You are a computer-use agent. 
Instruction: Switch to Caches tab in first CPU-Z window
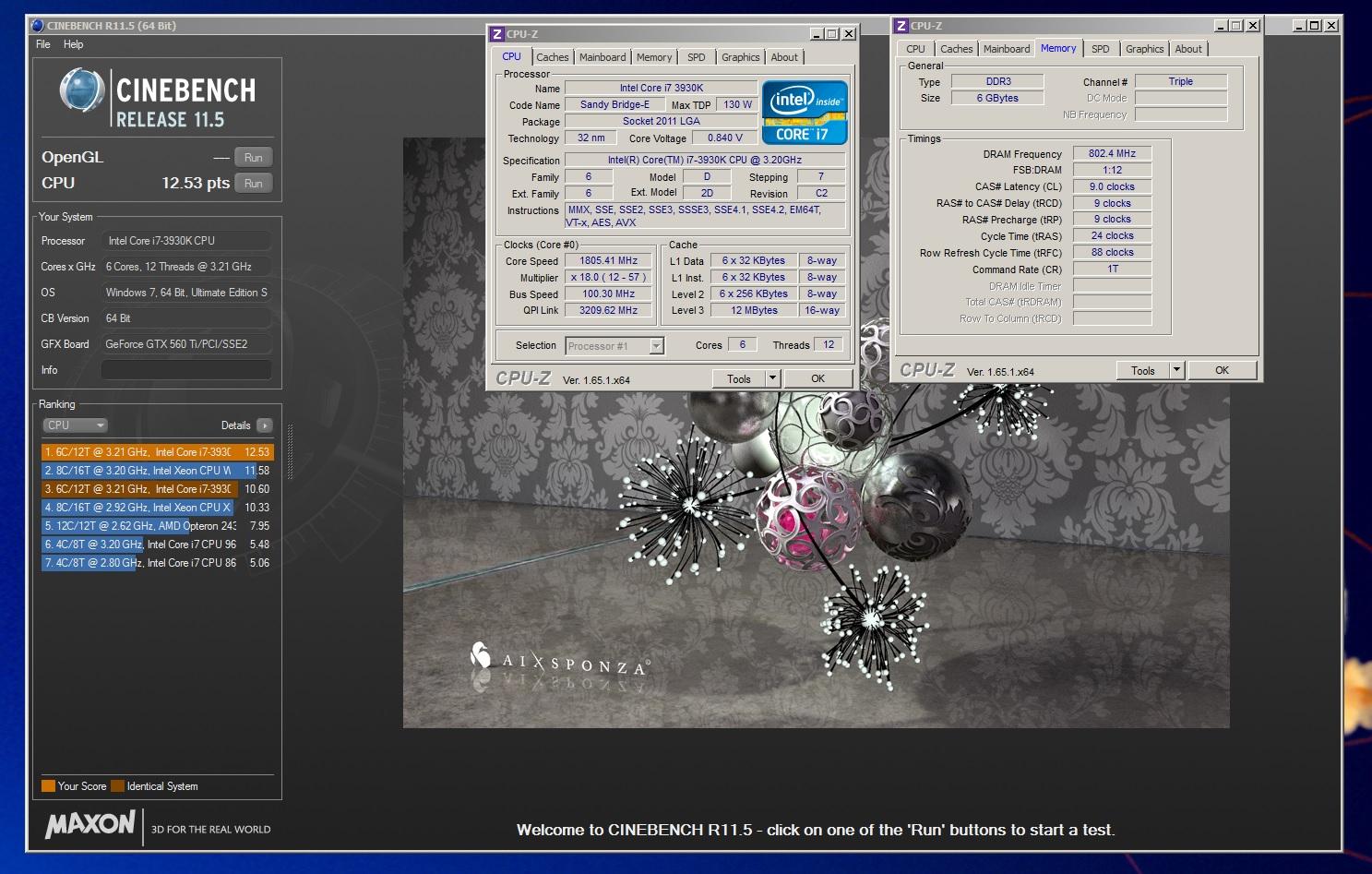[x=553, y=57]
